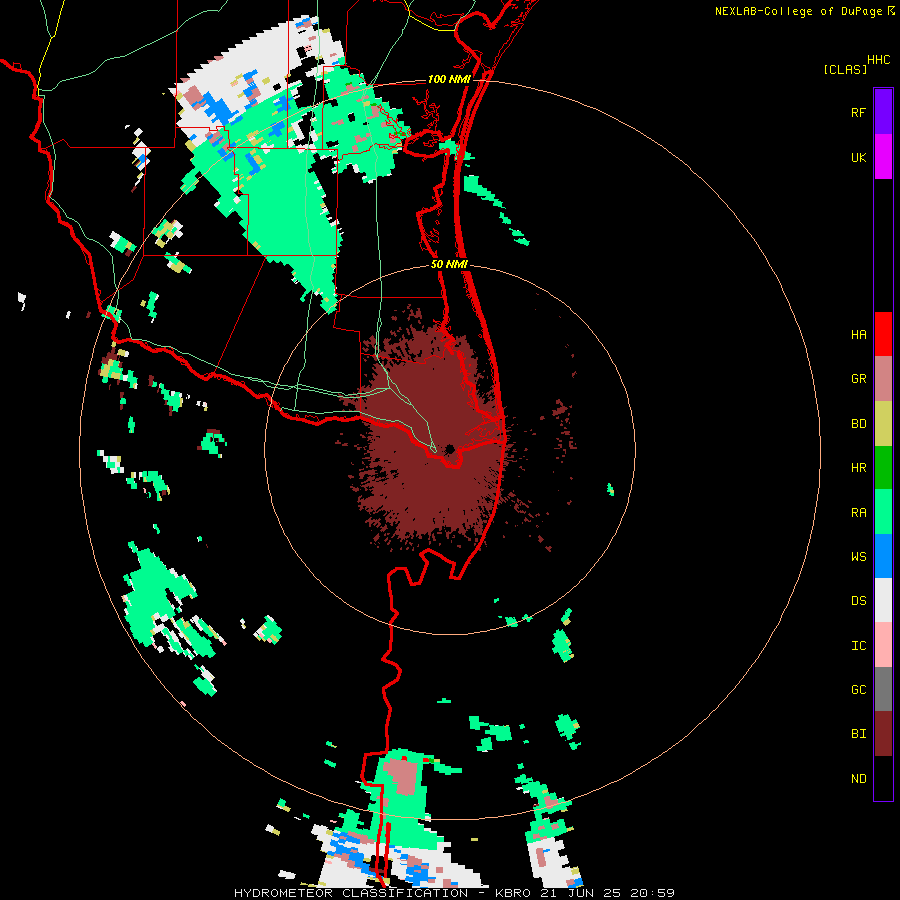Click the IC legend label
The width and height of the screenshot is (900, 900).
858,645
